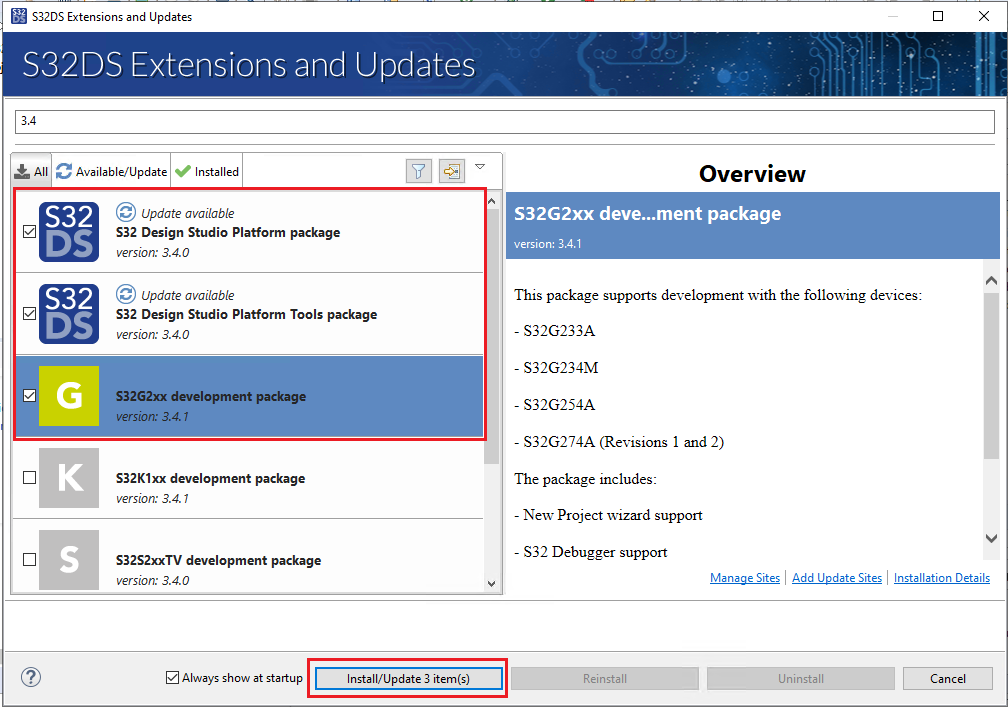1008x708 pixels.
Task: Check the S32S2xxTV development package checkbox
Action: [x=30, y=559]
